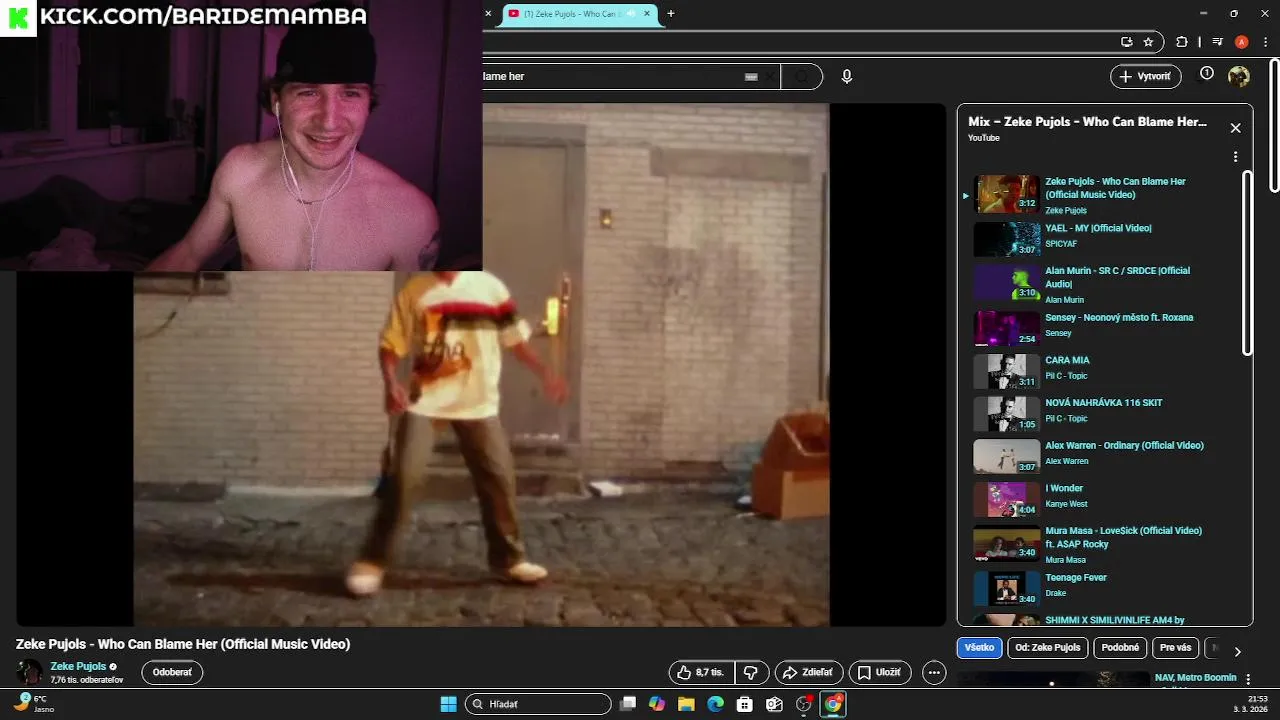Show more filter chips with right arrow
The width and height of the screenshot is (1280, 720).
coord(1237,651)
